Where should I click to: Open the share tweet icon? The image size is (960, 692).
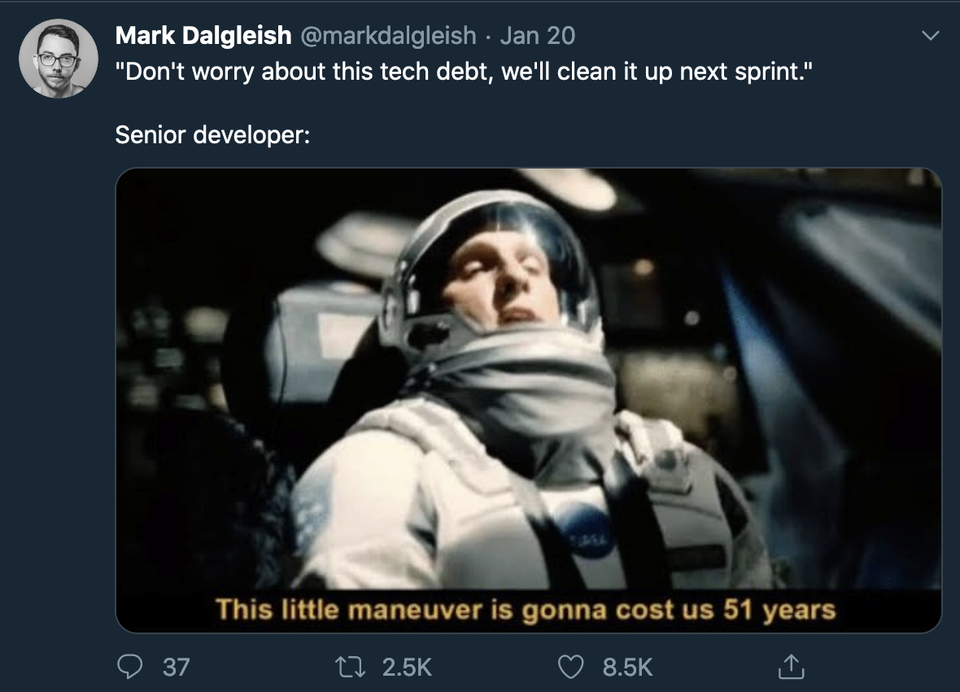coord(790,666)
